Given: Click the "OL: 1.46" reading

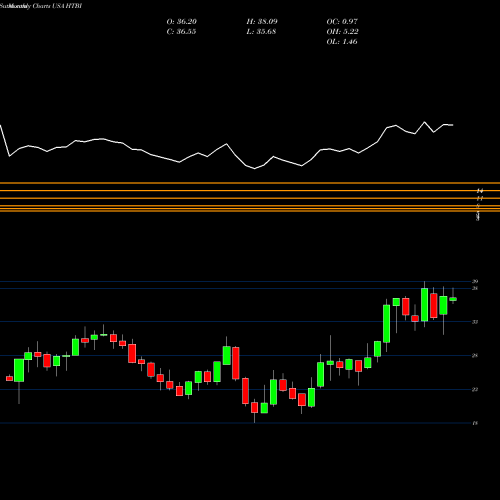Looking at the screenshot, I should [342, 42].
